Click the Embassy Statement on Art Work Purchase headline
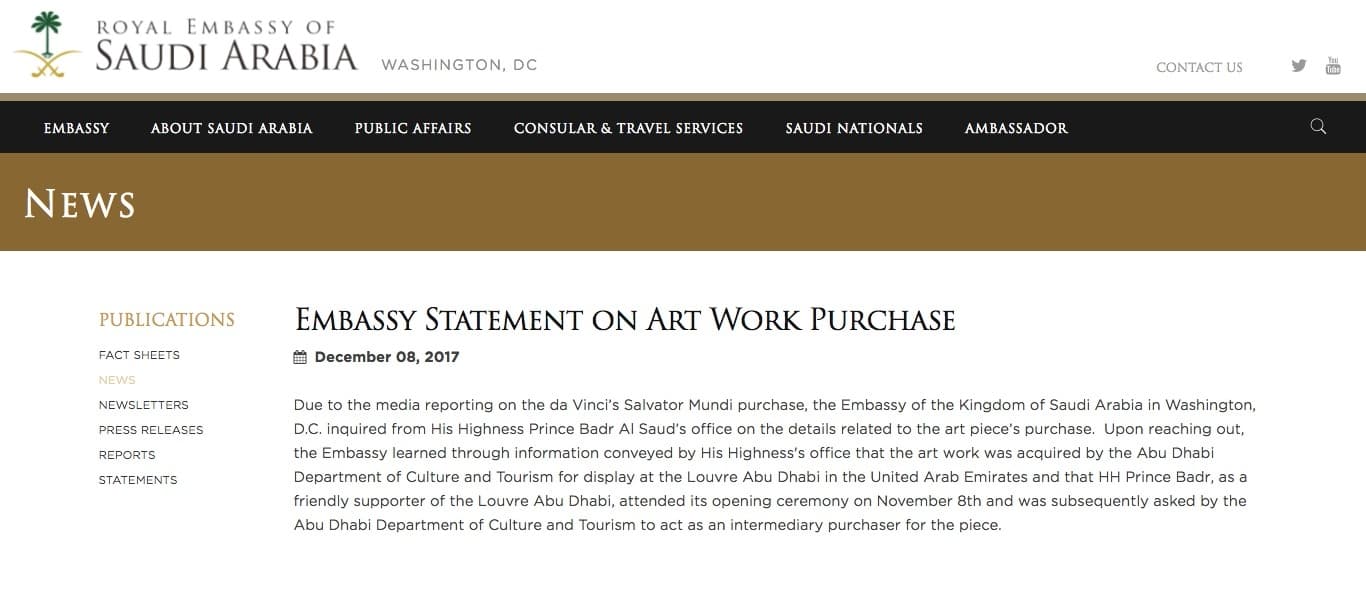 tap(625, 320)
